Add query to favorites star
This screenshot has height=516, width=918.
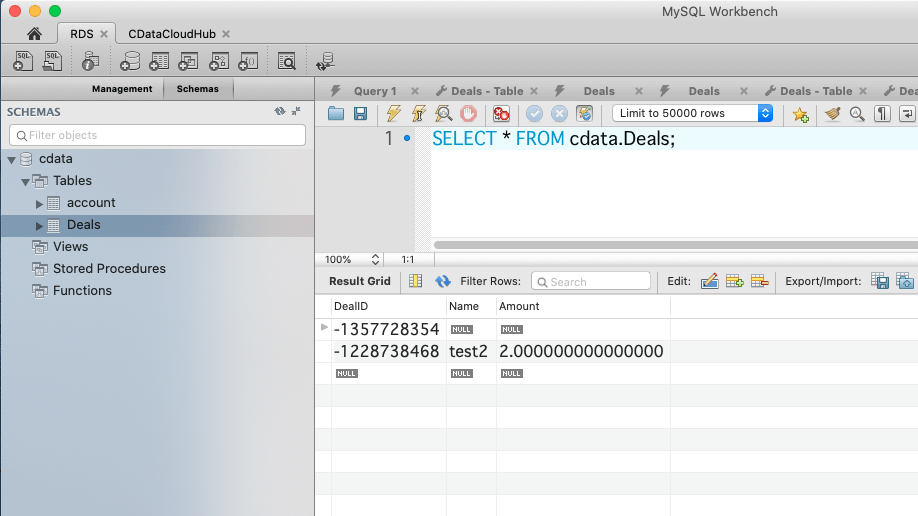[x=800, y=114]
